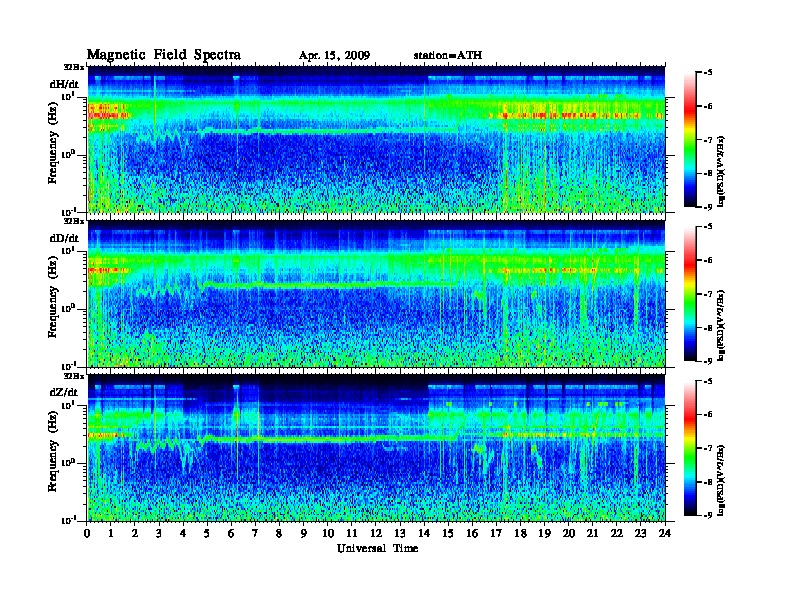Click the log(PSD) label beside dH/dt color bar
The width and height of the screenshot is (792, 612).
(721, 171)
